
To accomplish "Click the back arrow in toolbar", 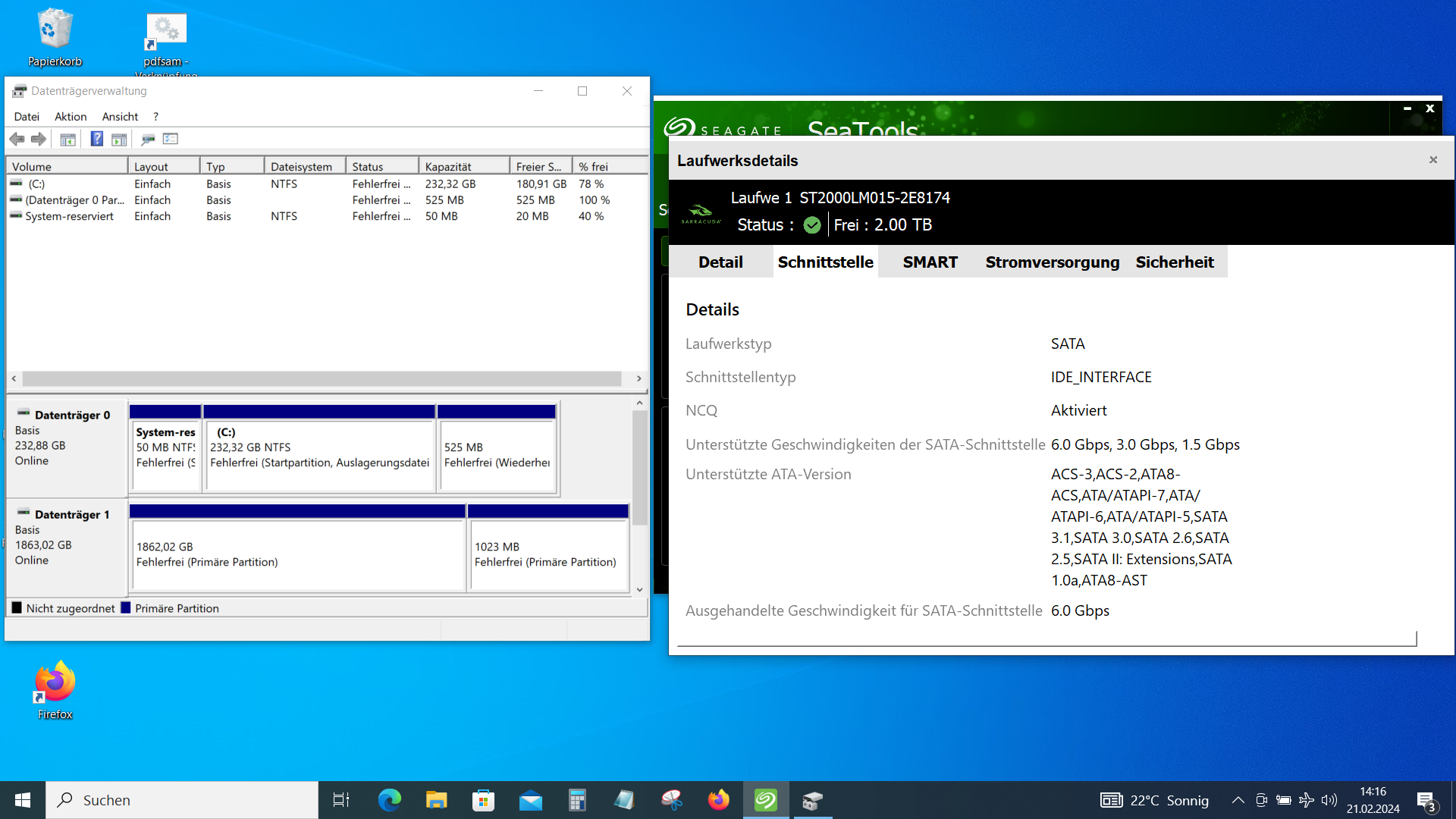I will pyautogui.click(x=17, y=139).
